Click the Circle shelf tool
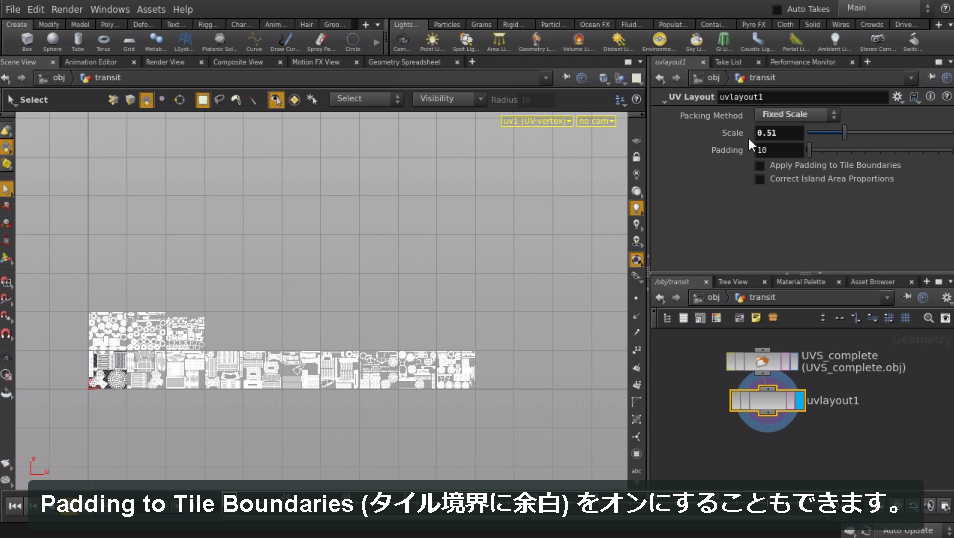The image size is (954, 538). click(x=353, y=42)
